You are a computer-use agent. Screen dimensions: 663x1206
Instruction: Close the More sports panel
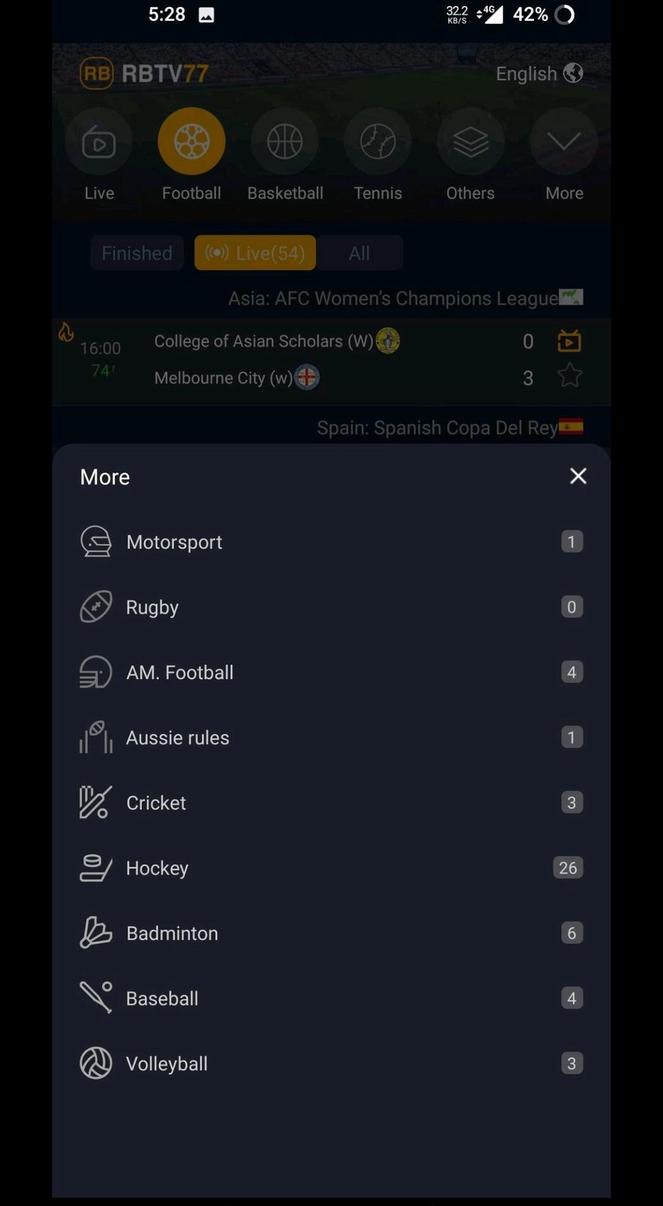click(578, 476)
